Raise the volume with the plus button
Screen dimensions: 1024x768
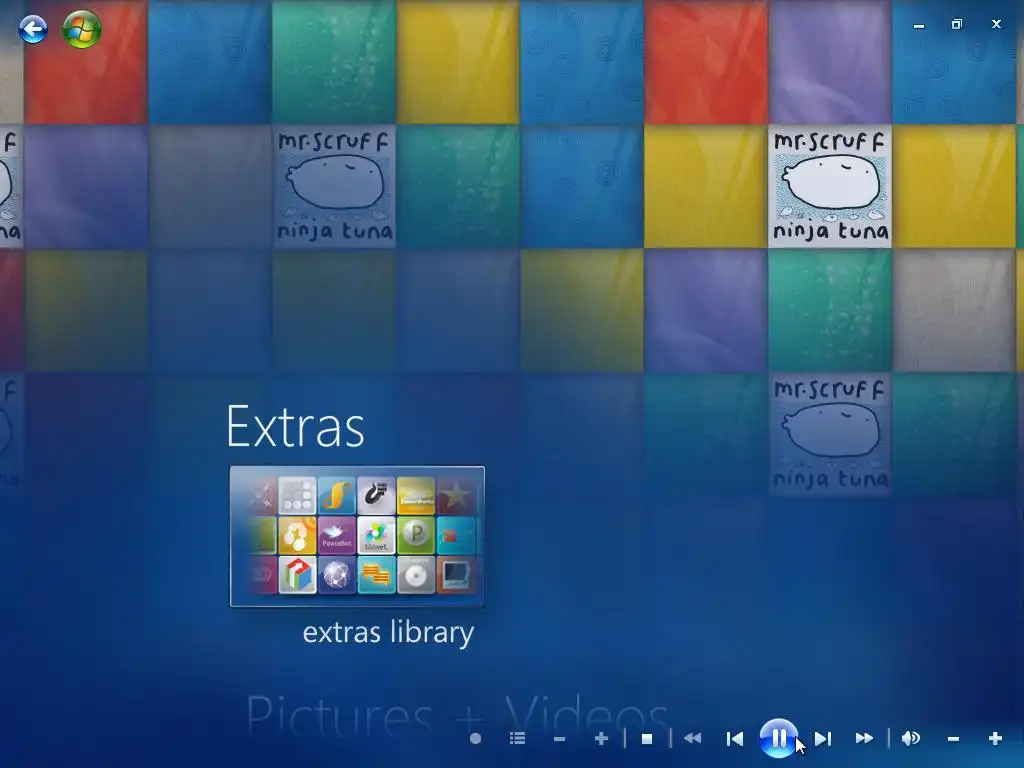(995, 739)
